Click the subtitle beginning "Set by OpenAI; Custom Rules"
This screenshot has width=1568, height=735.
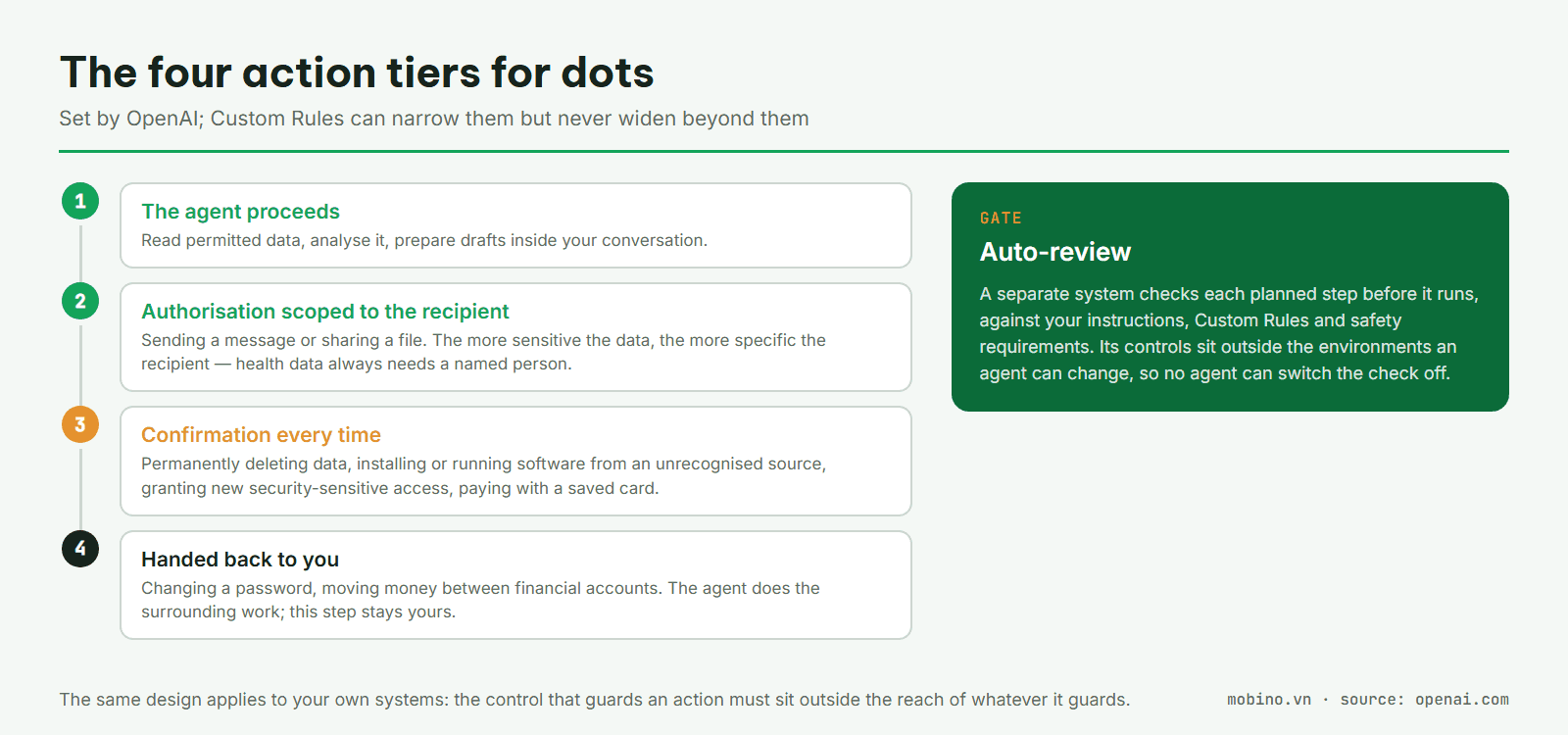(434, 119)
